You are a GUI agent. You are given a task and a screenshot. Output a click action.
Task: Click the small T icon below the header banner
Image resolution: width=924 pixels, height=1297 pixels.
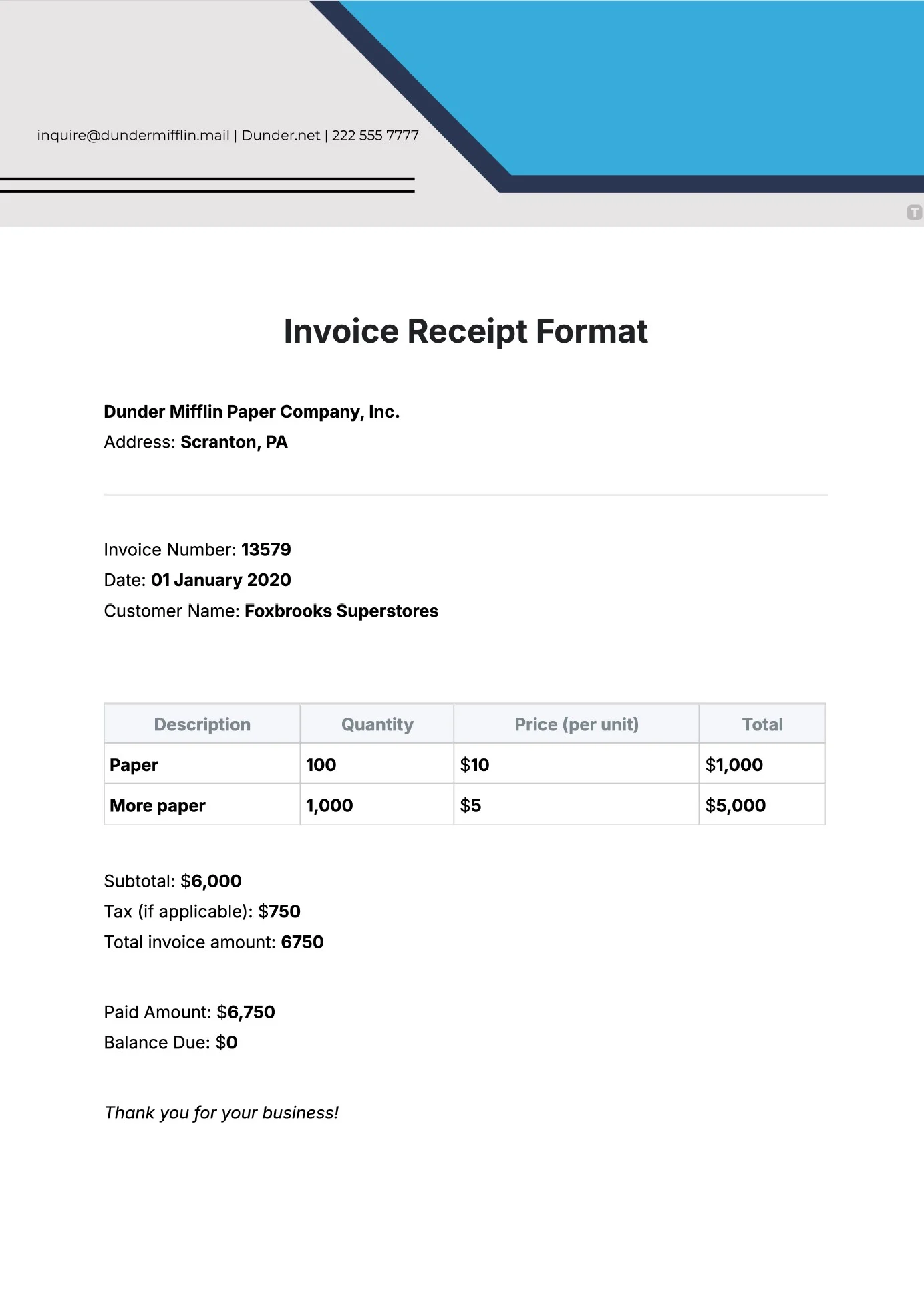tap(915, 212)
